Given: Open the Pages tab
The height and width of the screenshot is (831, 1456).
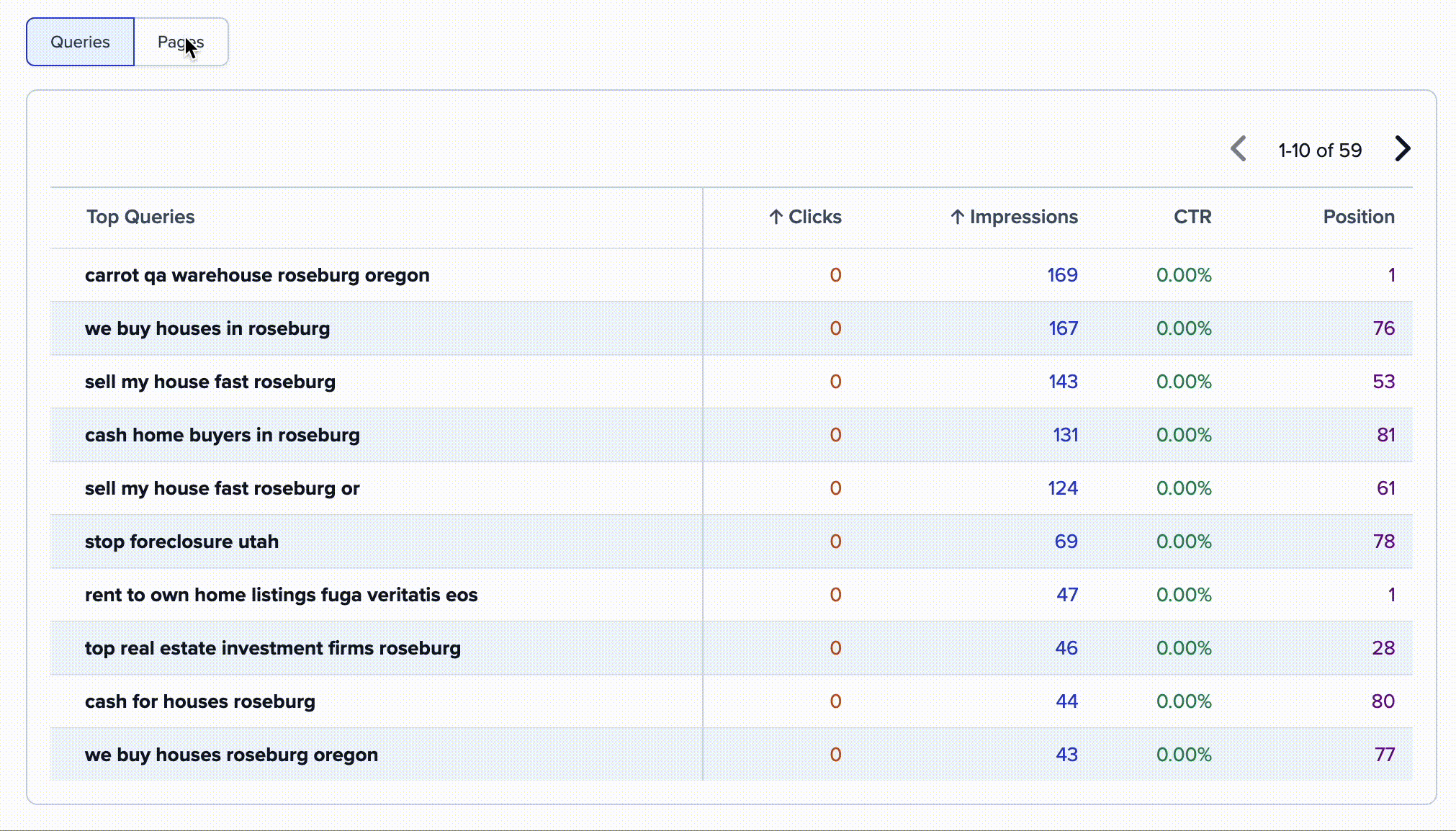Looking at the screenshot, I should point(181,42).
